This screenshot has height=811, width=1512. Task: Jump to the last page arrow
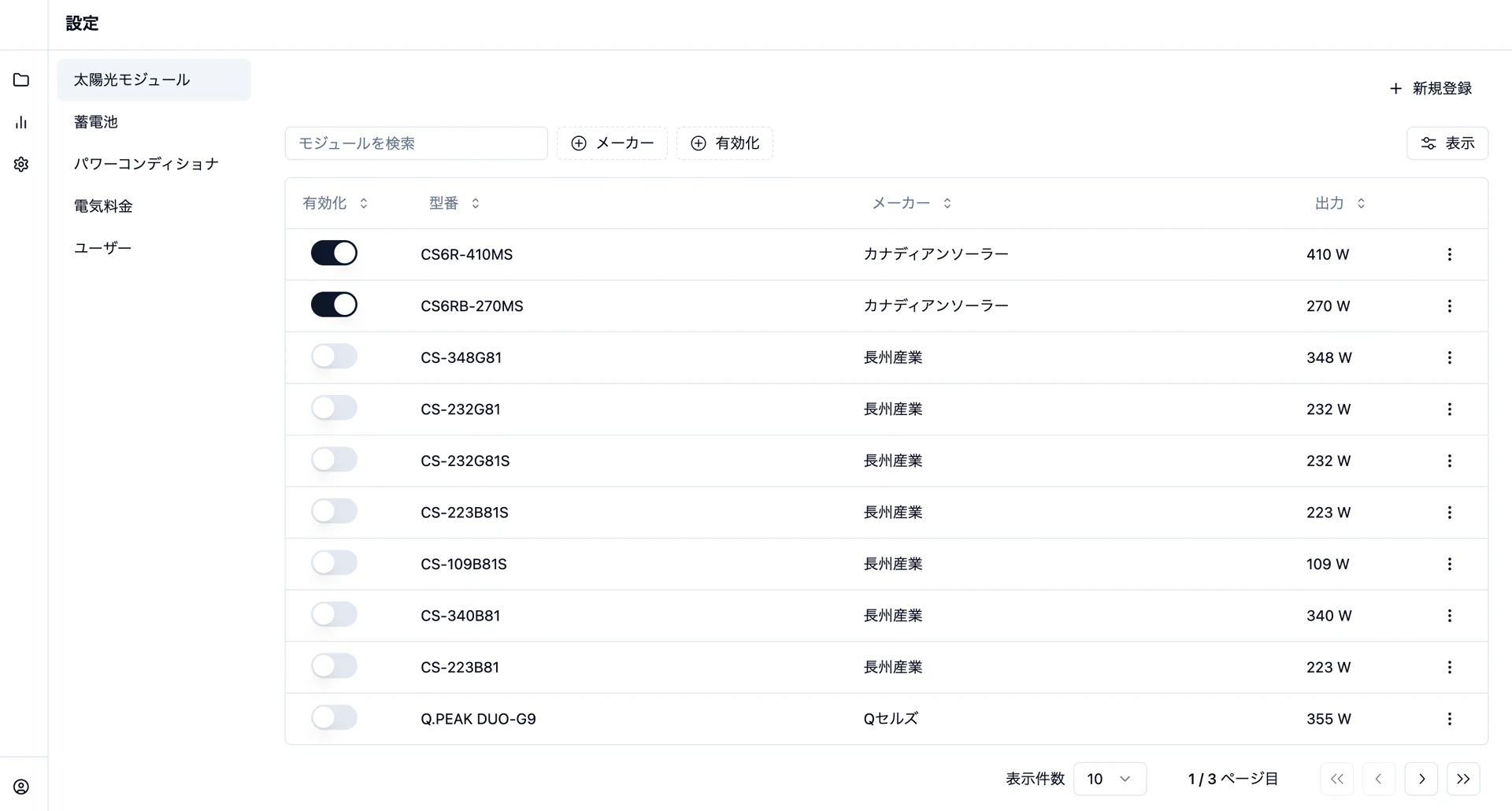(x=1463, y=779)
